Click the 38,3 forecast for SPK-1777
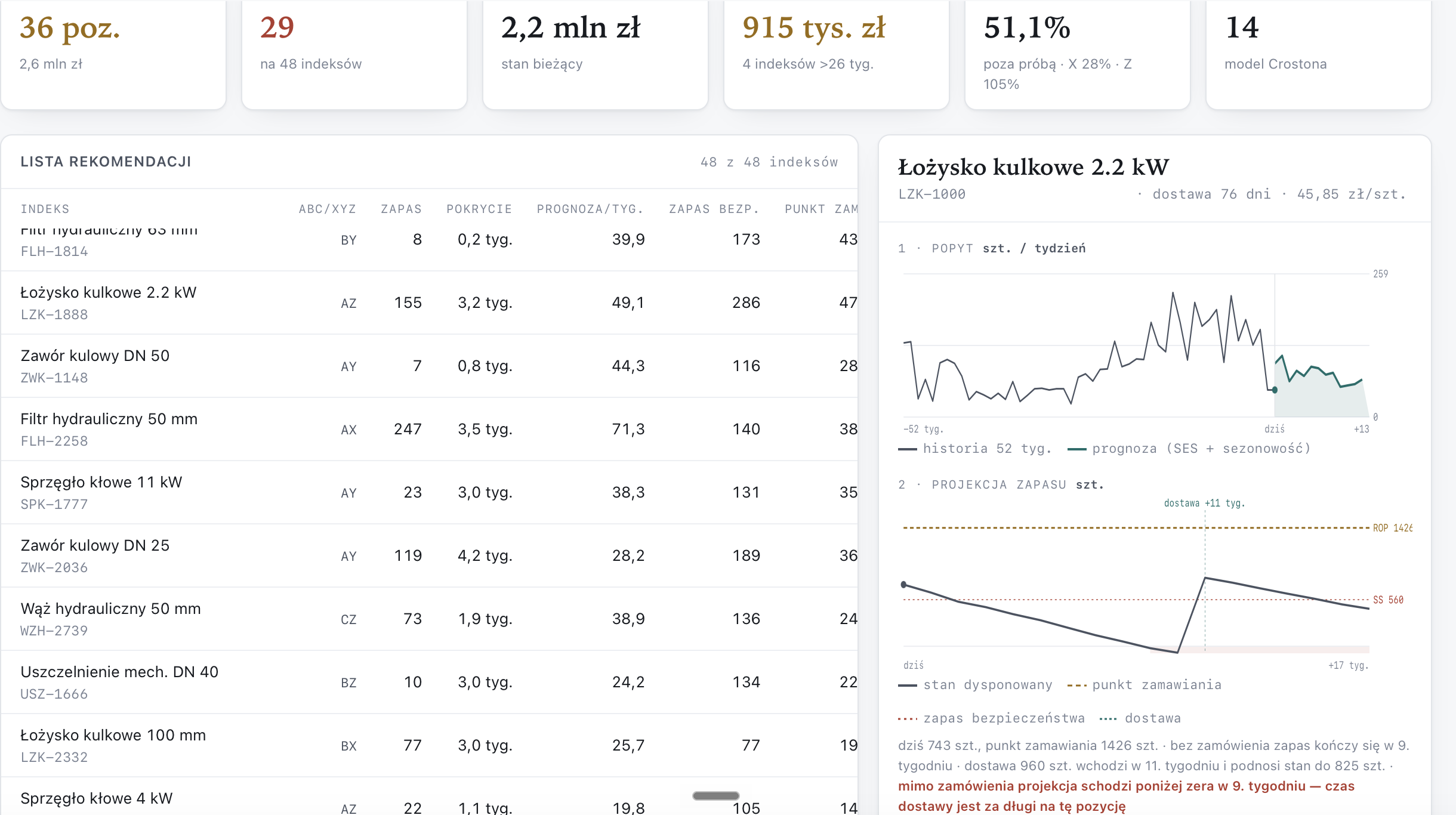This screenshot has width=1456, height=815. (628, 492)
